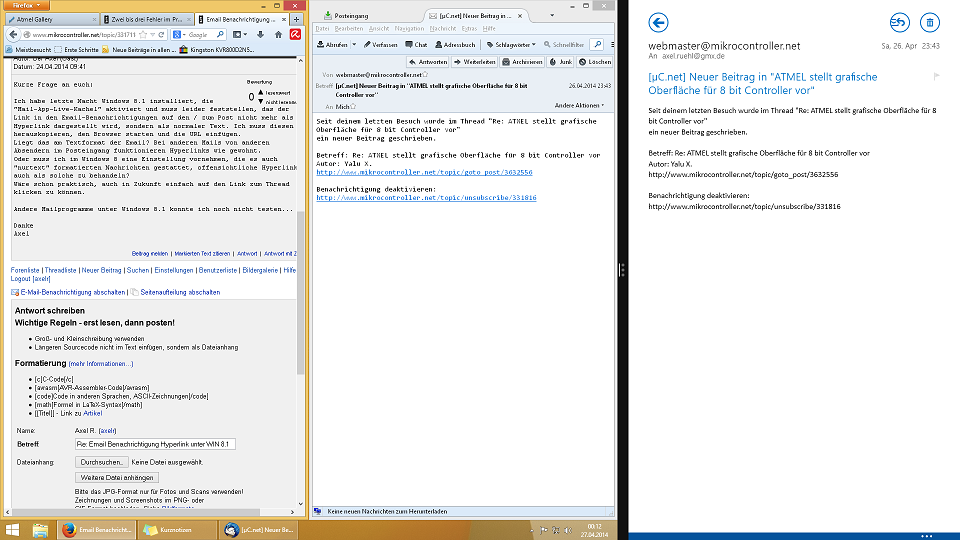Click back arrow in Mail app
Viewport: 960px width, 540px height.
click(x=658, y=23)
